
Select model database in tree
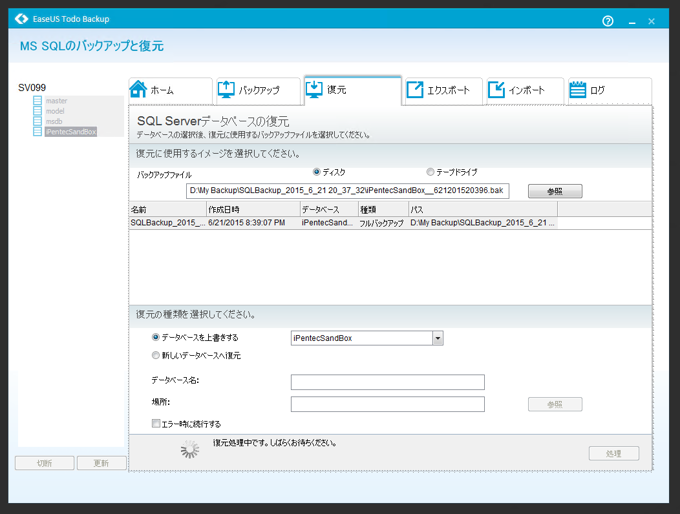point(55,111)
